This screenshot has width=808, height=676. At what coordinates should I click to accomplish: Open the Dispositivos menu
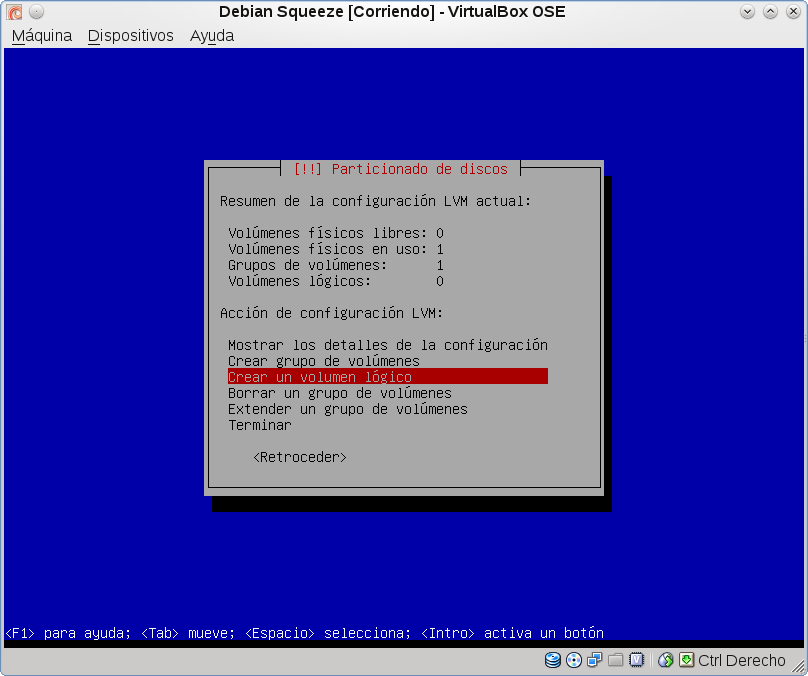(130, 35)
